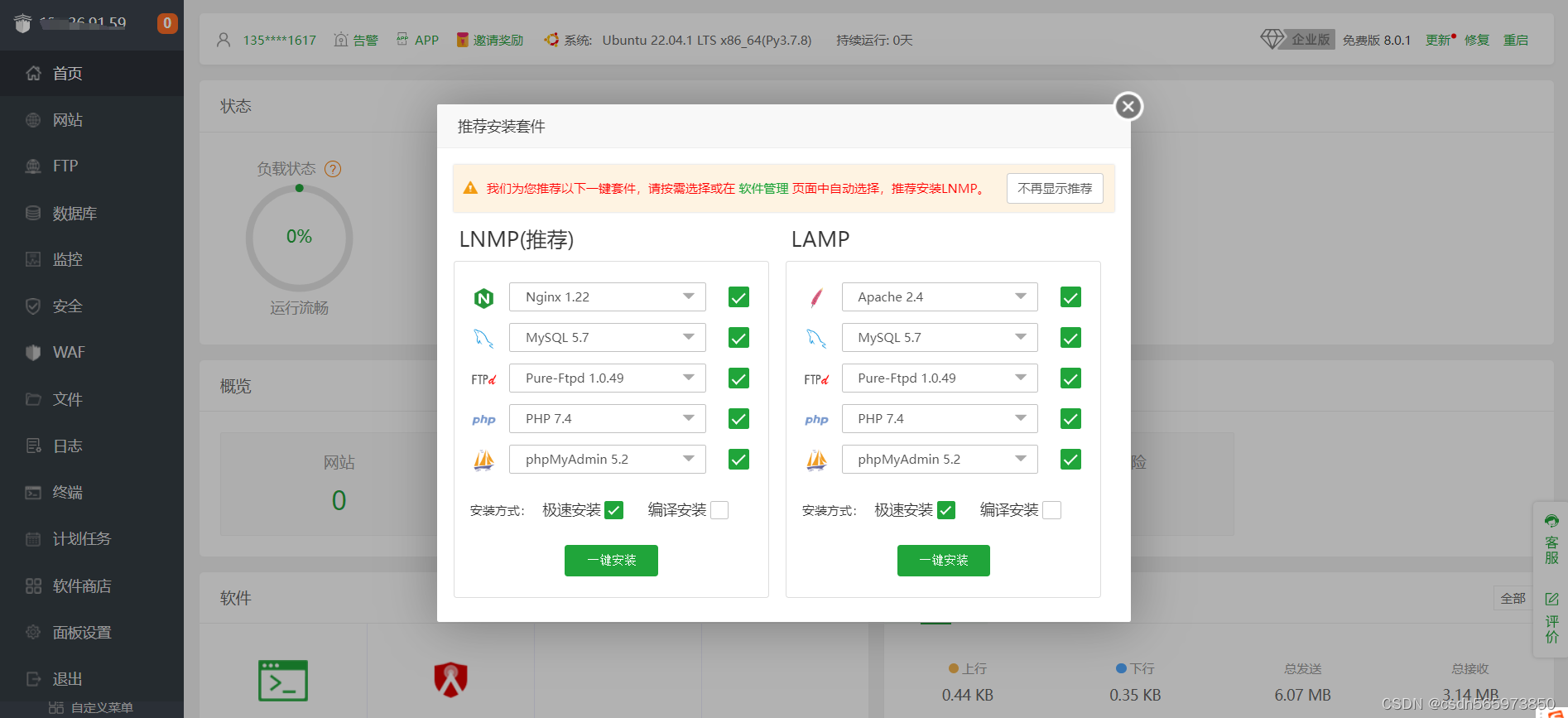
Task: Open 网站 in the sidebar
Action: coord(92,120)
